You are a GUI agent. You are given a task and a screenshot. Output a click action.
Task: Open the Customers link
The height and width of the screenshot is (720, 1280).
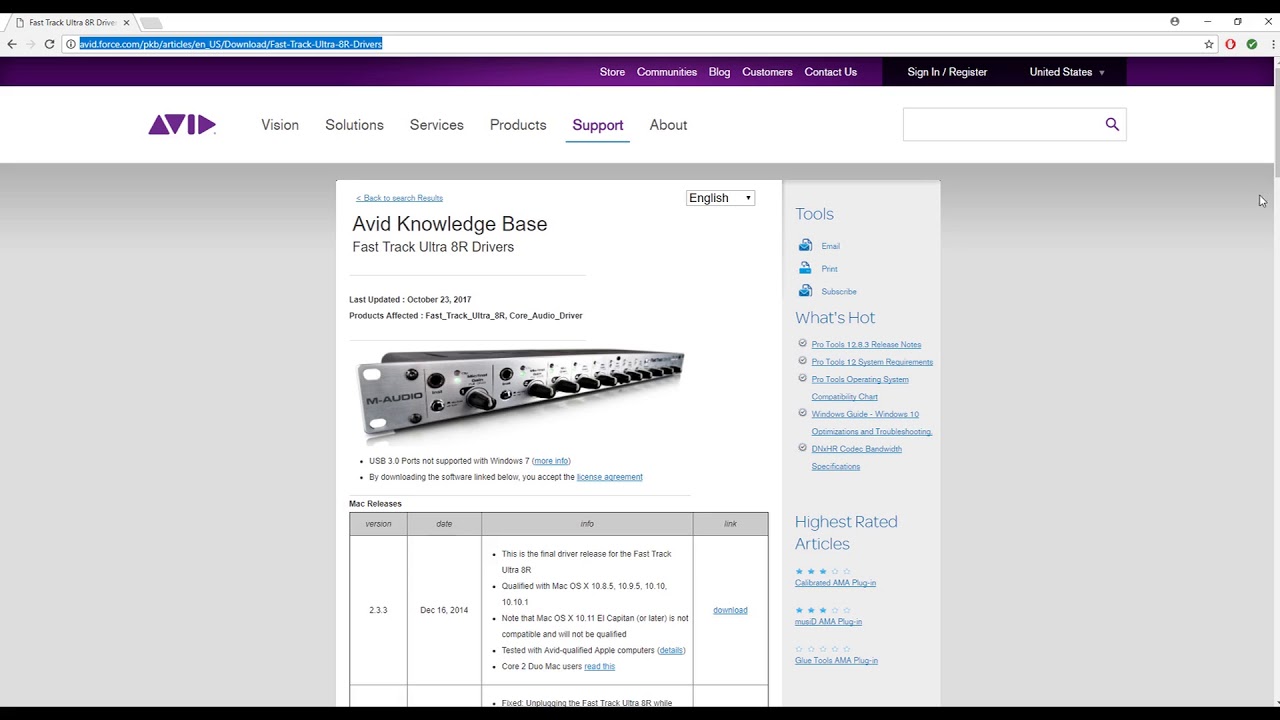pyautogui.click(x=767, y=72)
